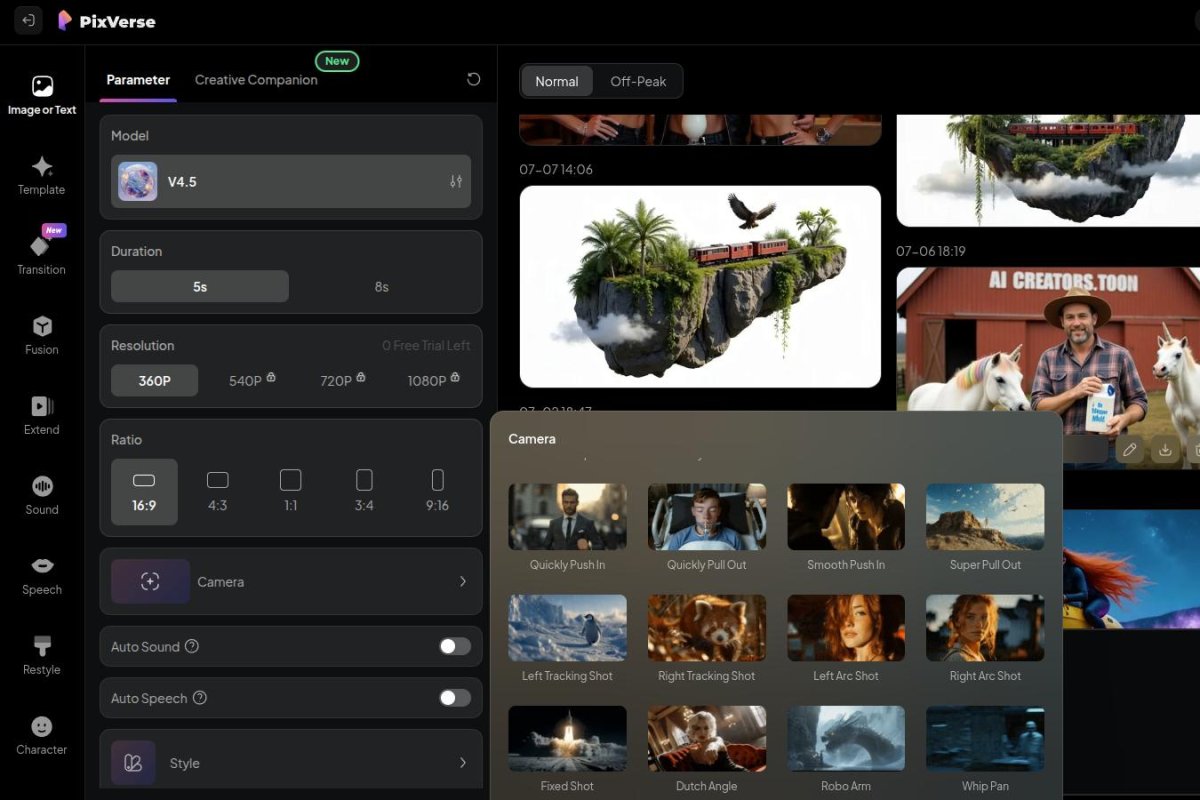Open the Template panel
1200x800 pixels.
point(41,176)
